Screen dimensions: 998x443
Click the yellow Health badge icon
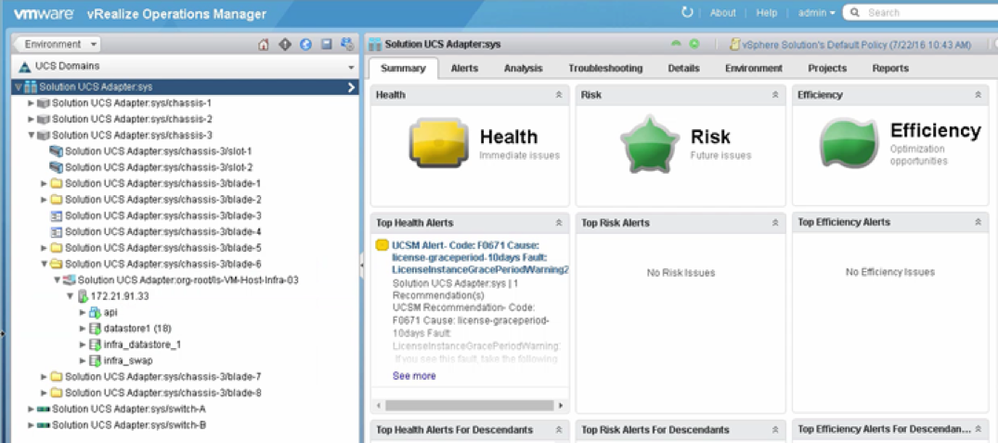439,143
